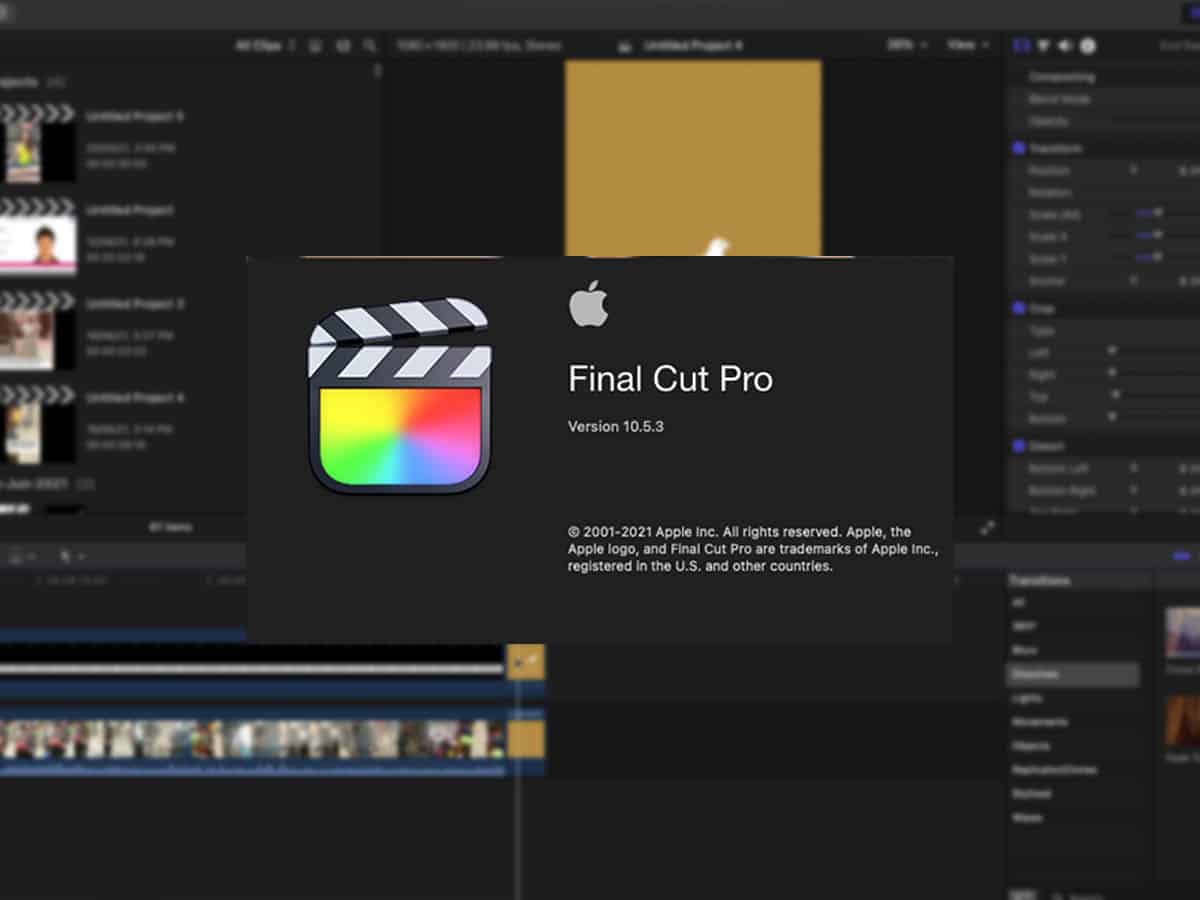
Task: Click the Anchor row in Transform
Action: (x=1105, y=282)
